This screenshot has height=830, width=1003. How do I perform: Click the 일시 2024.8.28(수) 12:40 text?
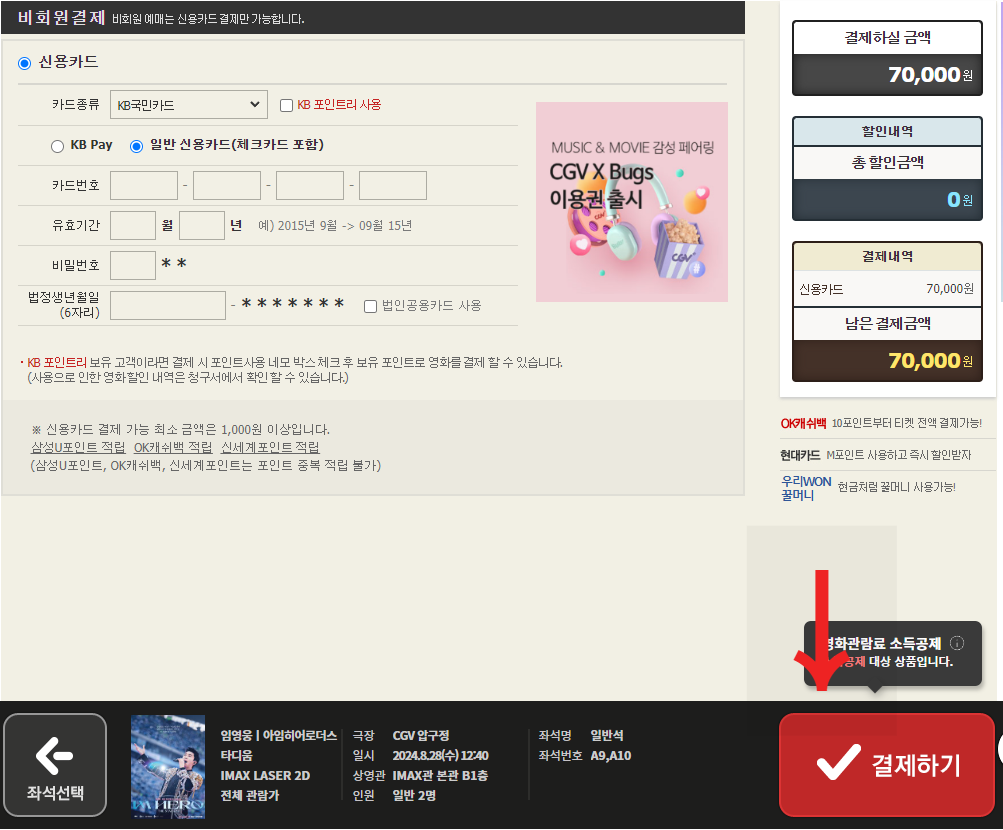[421, 756]
